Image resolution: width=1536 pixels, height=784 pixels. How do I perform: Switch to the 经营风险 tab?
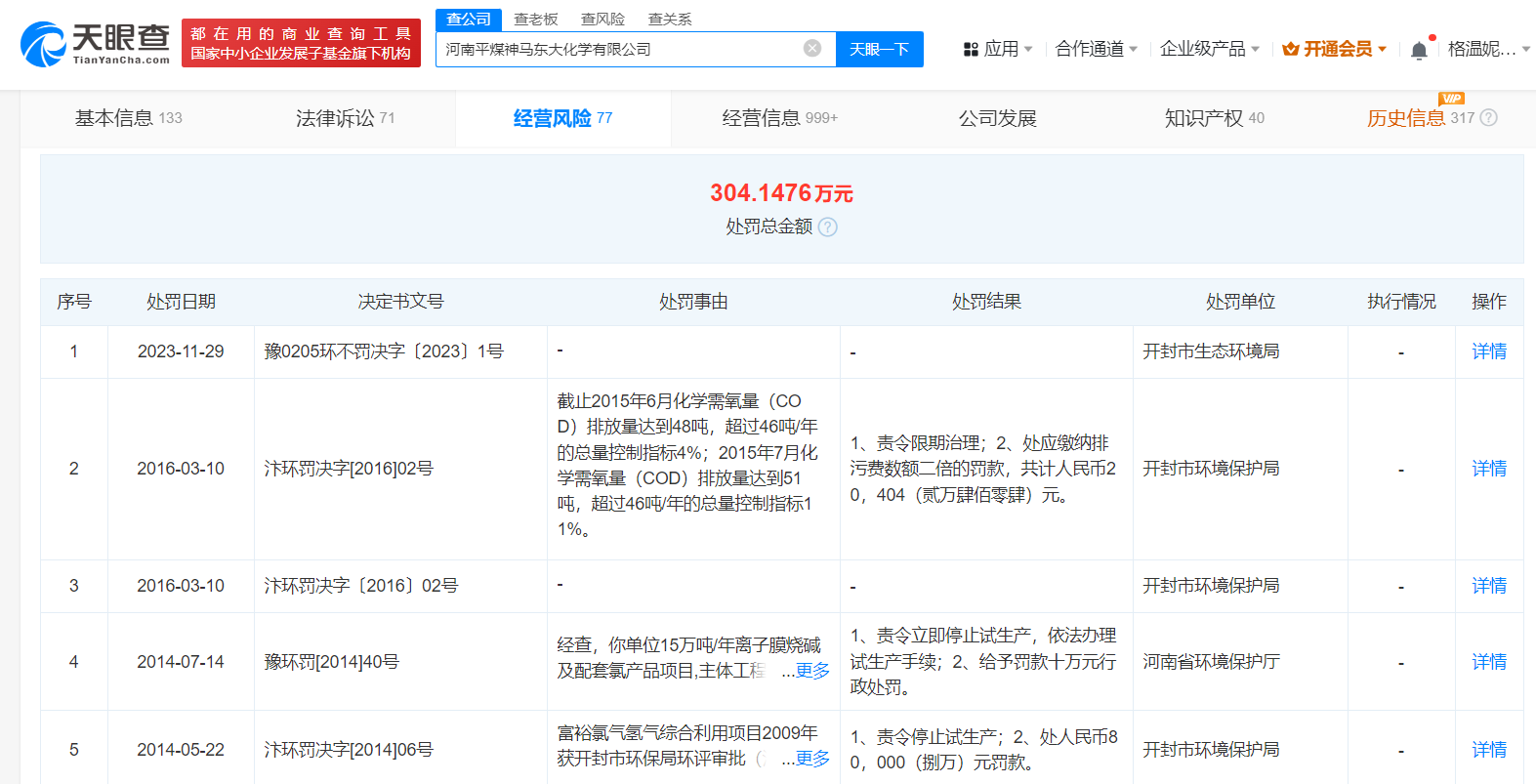(562, 118)
